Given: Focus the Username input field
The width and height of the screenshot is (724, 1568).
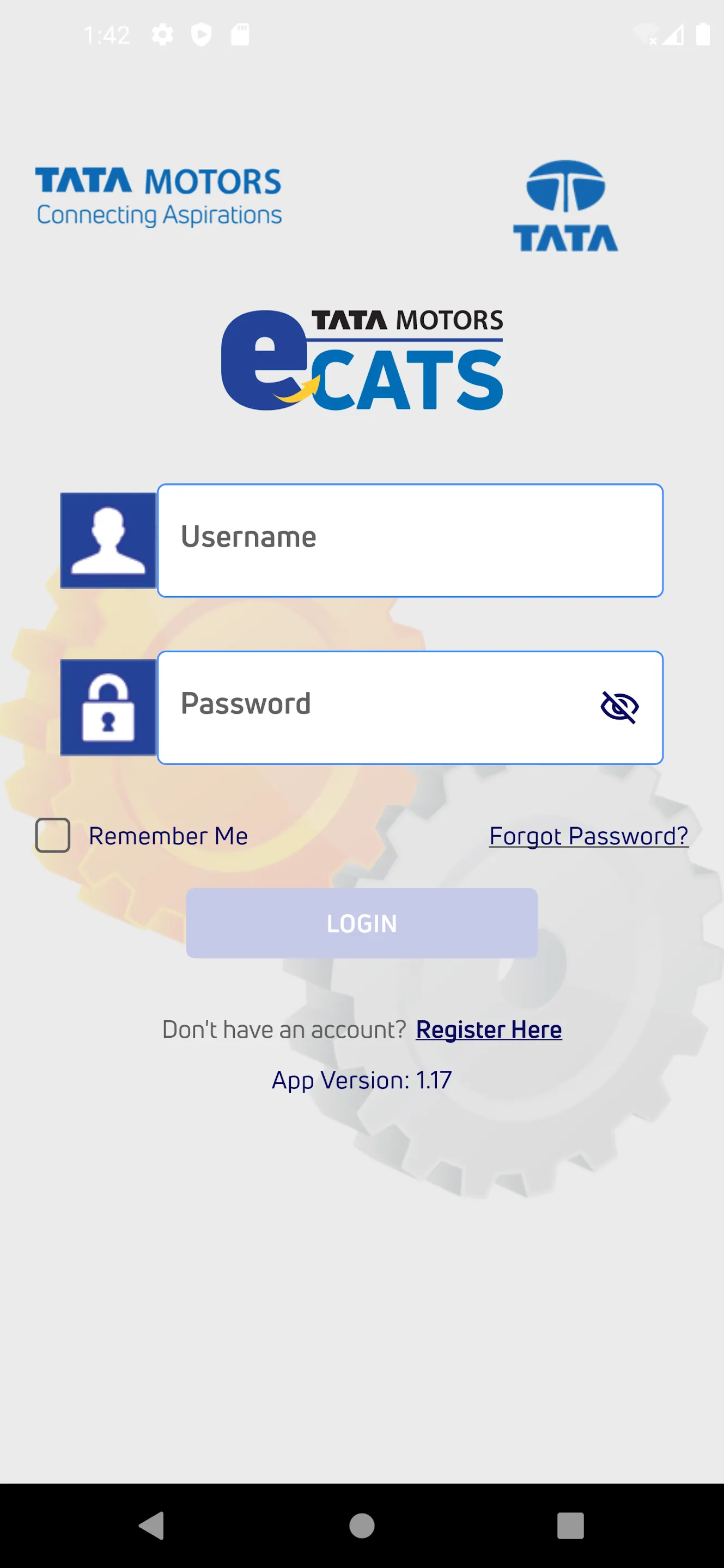Looking at the screenshot, I should (x=410, y=541).
